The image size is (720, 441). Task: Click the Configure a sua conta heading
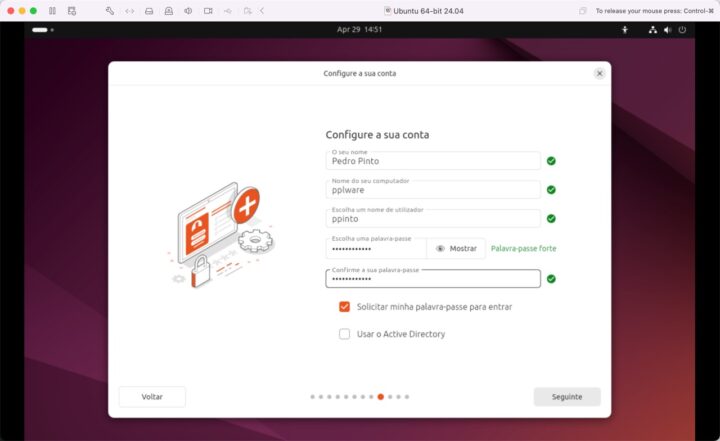(x=377, y=135)
